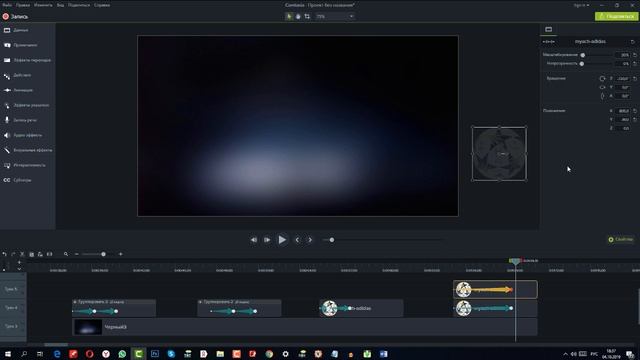The height and width of the screenshot is (360, 640).
Task: Expand the track options chevron
Action: click(x=19, y=269)
